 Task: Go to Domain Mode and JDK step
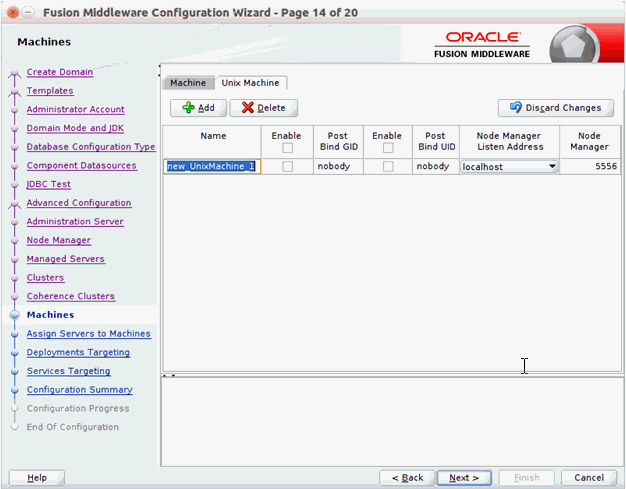tap(75, 128)
